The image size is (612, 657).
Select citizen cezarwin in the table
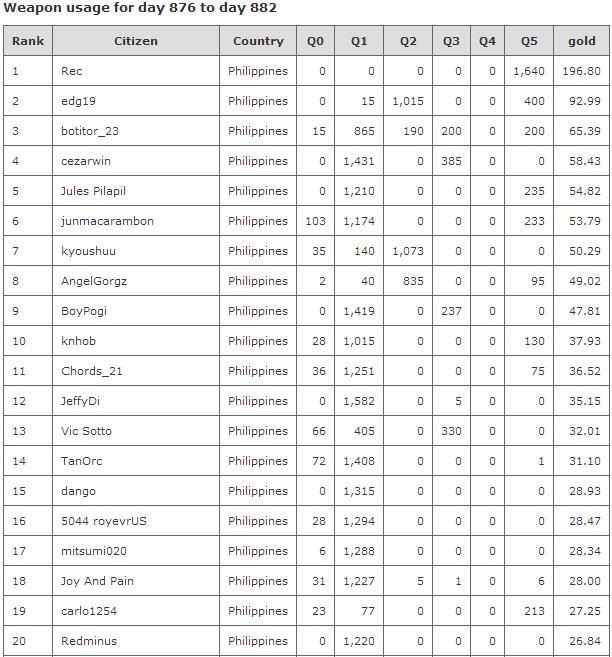[x=86, y=161]
